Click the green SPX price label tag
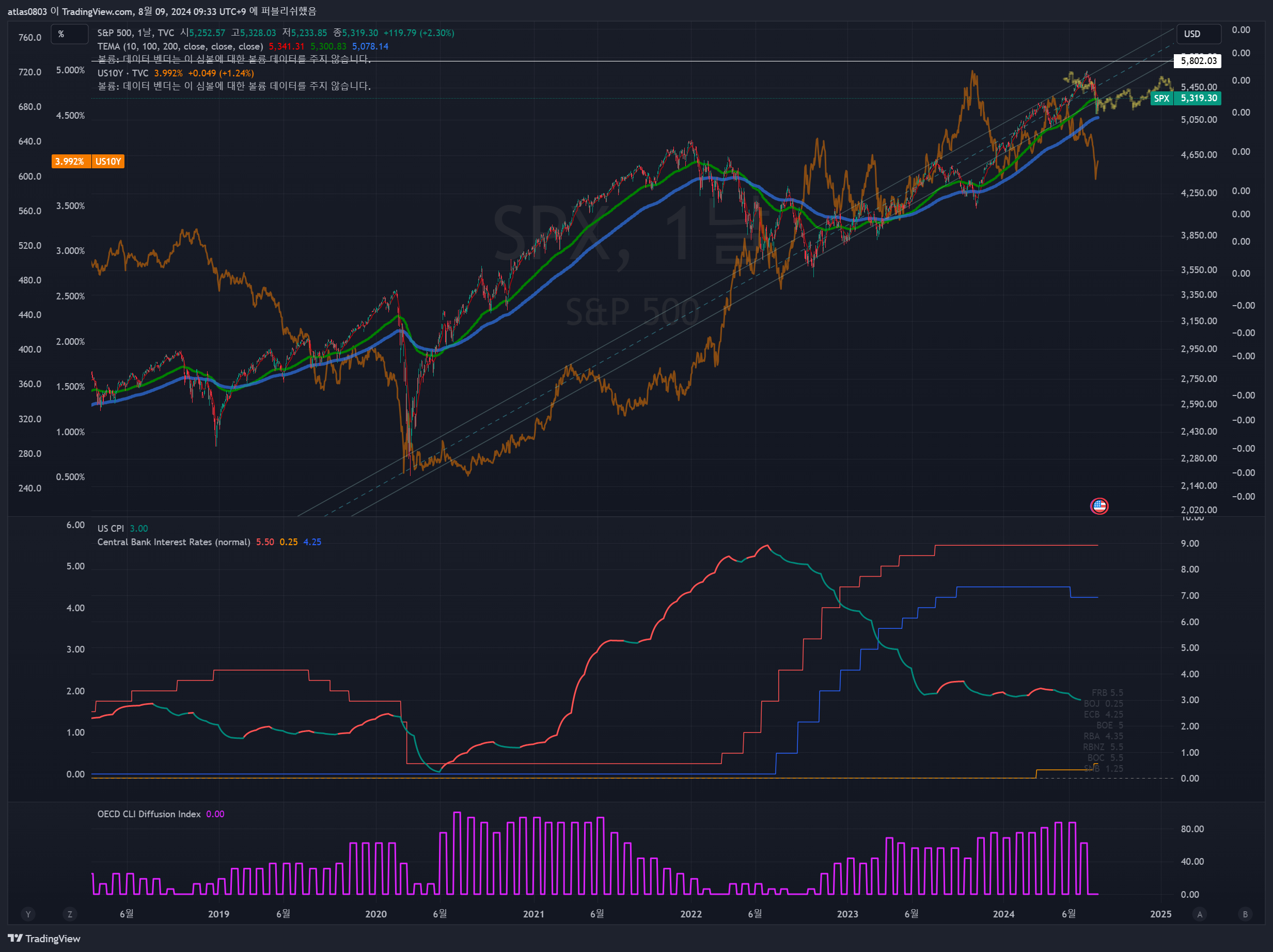The image size is (1273, 952). click(x=1186, y=99)
